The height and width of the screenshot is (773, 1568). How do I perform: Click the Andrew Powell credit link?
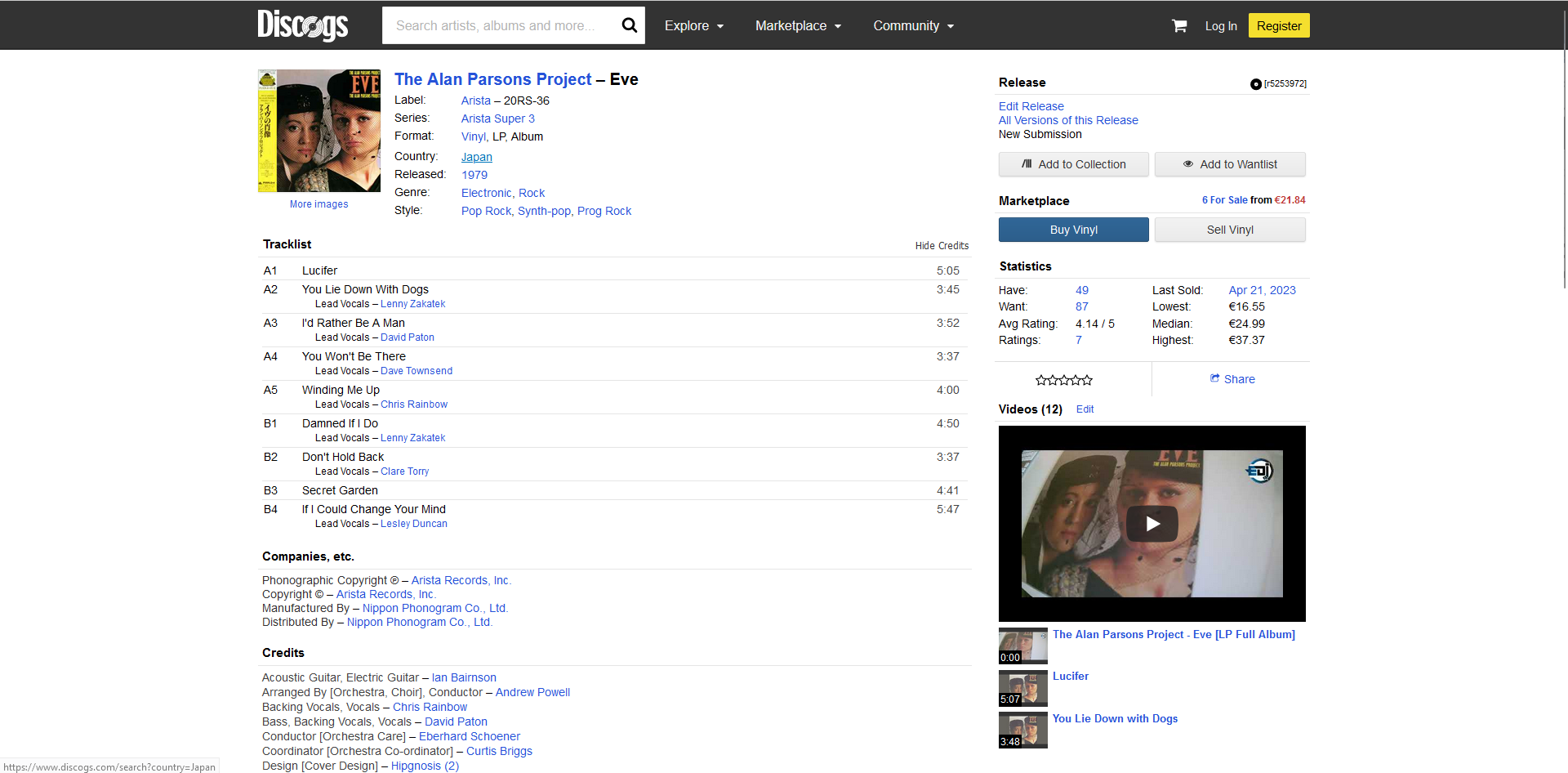(532, 692)
